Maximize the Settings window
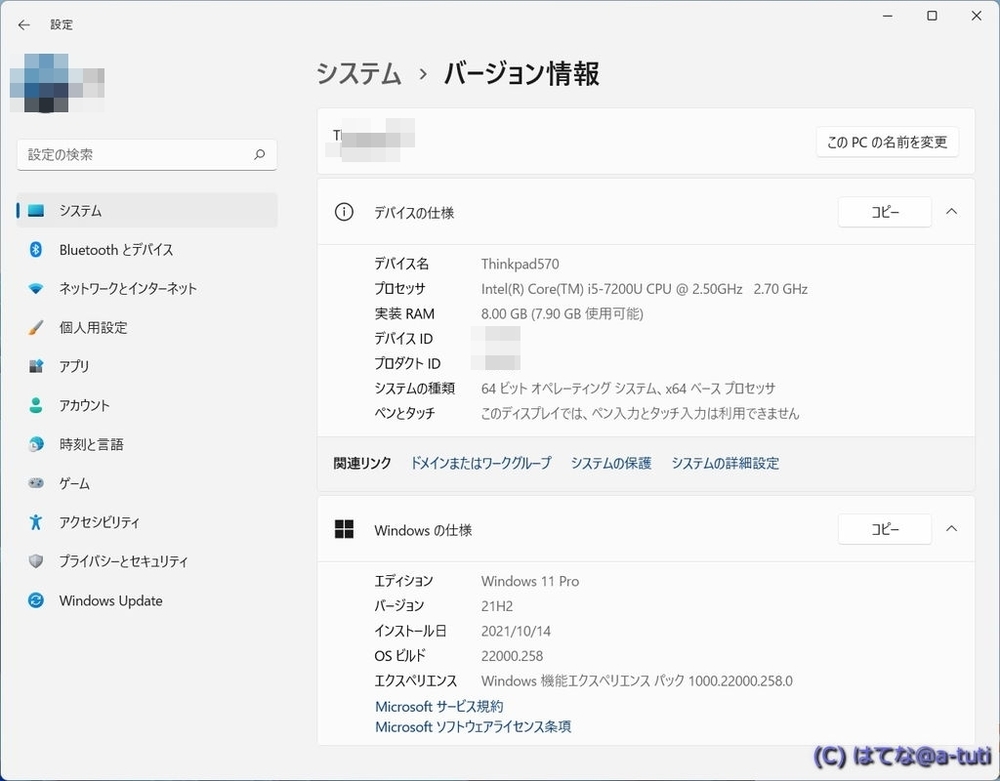 pos(932,16)
